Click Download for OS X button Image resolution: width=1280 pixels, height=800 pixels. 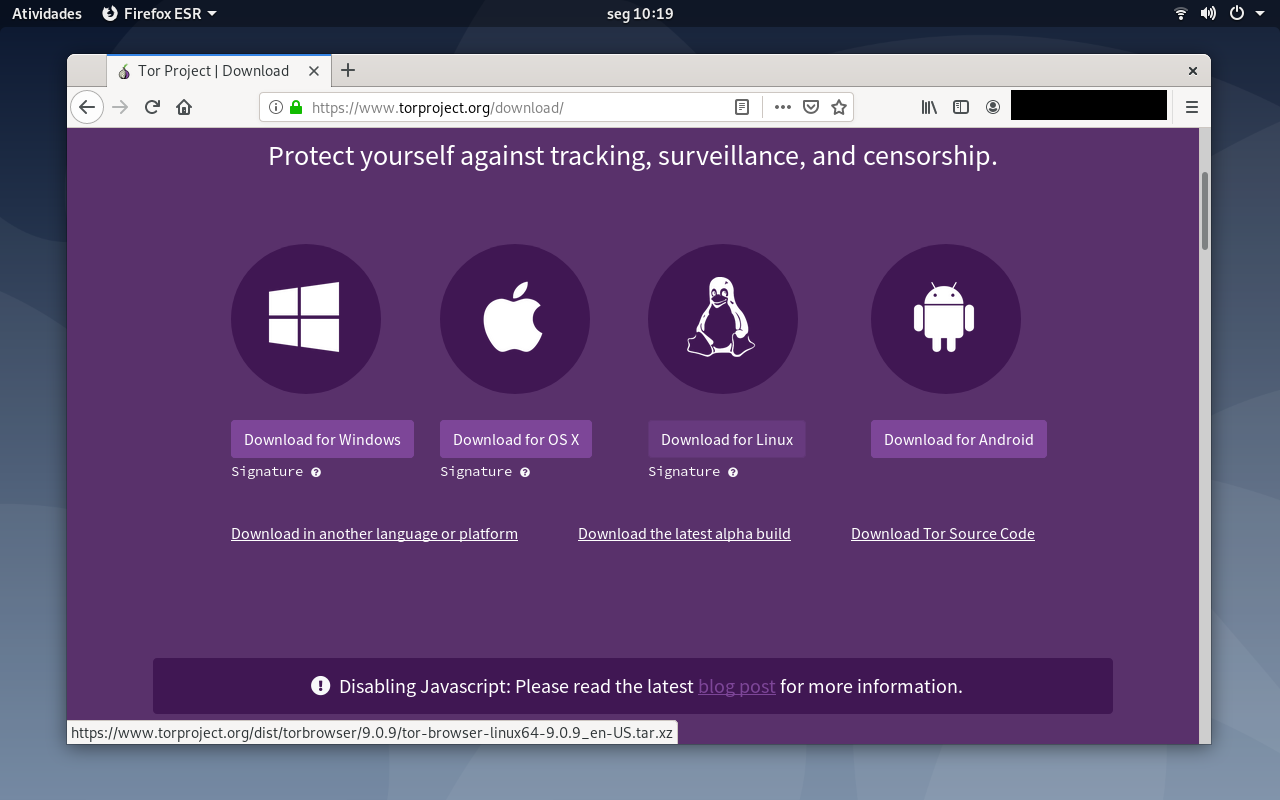pyautogui.click(x=516, y=439)
